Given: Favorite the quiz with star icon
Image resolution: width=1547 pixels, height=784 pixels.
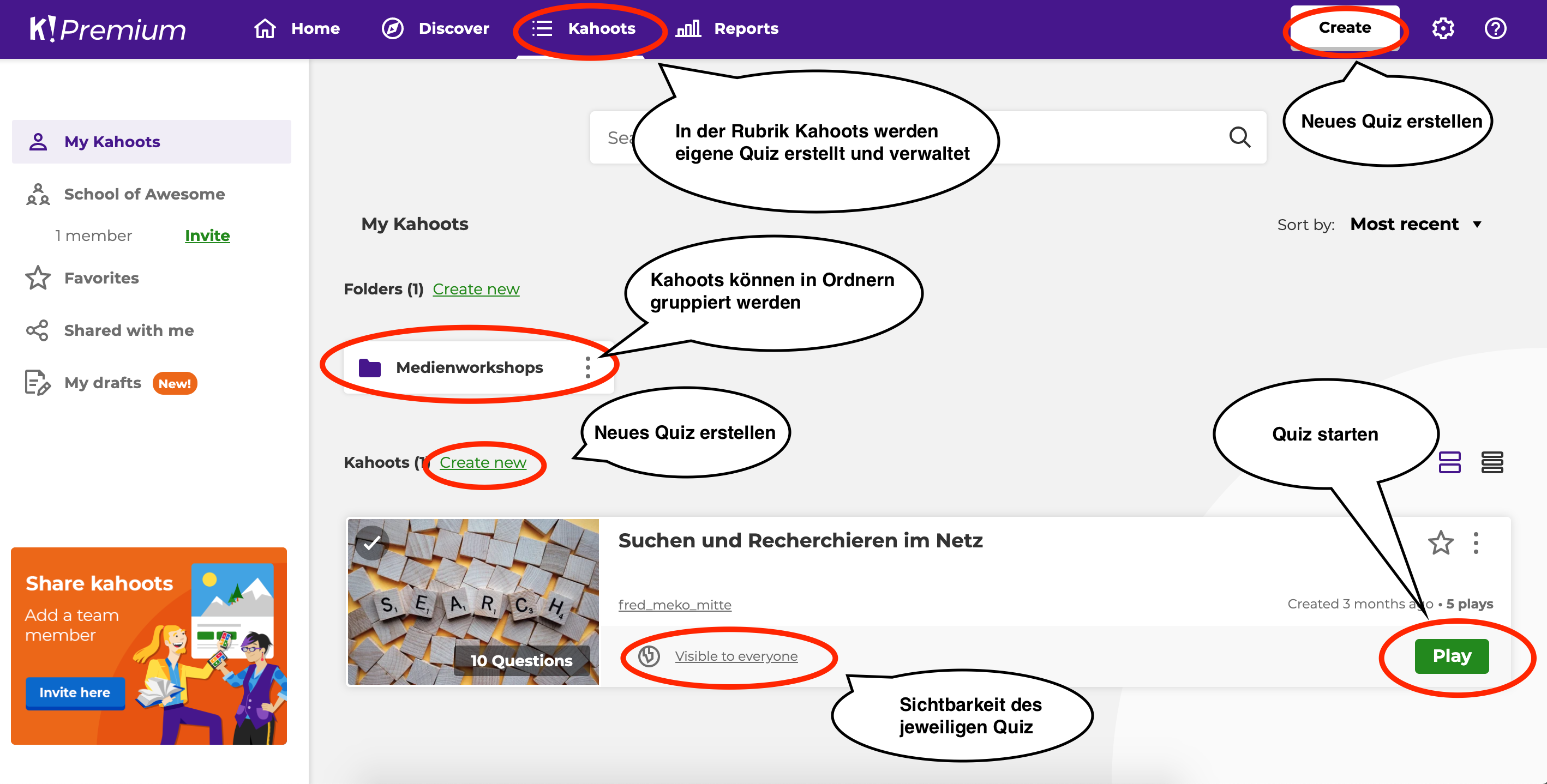Looking at the screenshot, I should tap(1440, 542).
